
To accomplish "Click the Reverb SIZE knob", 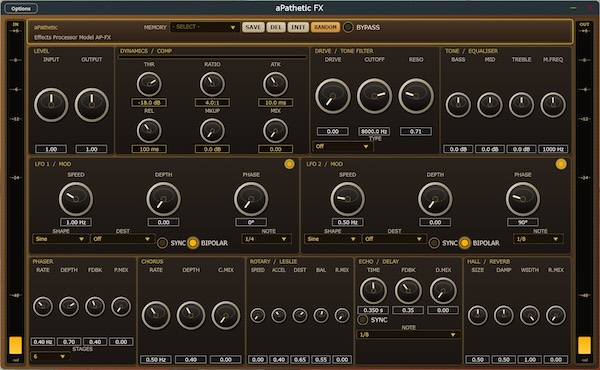I will click(478, 315).
